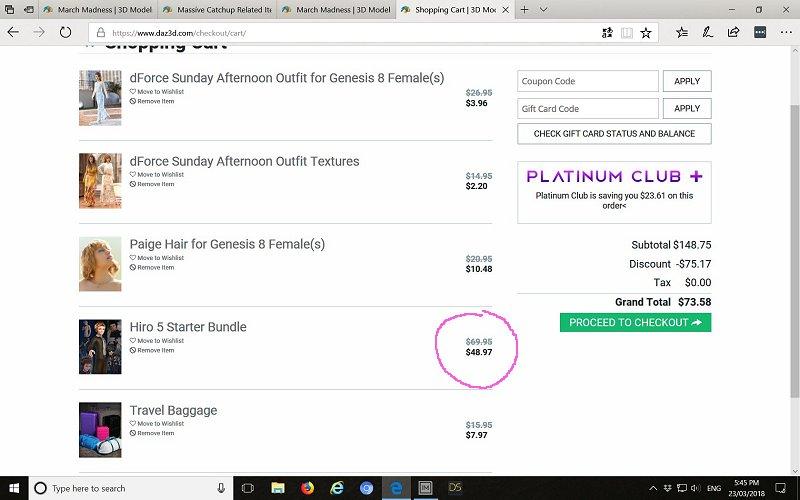This screenshot has width=800, height=500.
Task: Open Edge Share icon
Action: point(736,32)
